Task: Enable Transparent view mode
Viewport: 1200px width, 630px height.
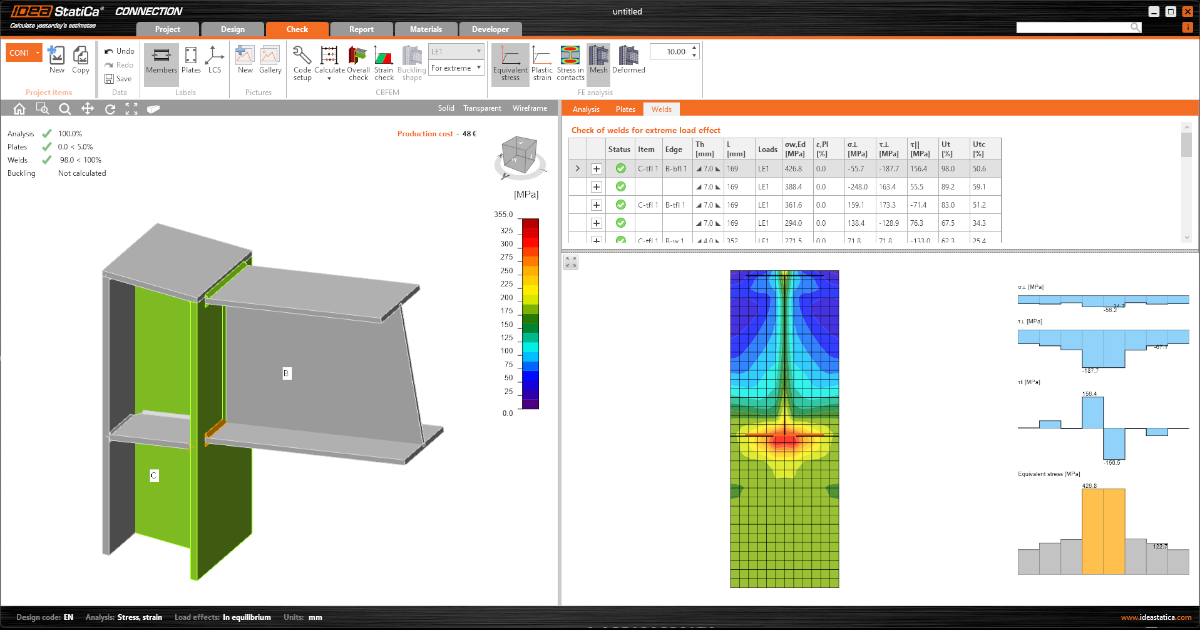Action: point(482,107)
